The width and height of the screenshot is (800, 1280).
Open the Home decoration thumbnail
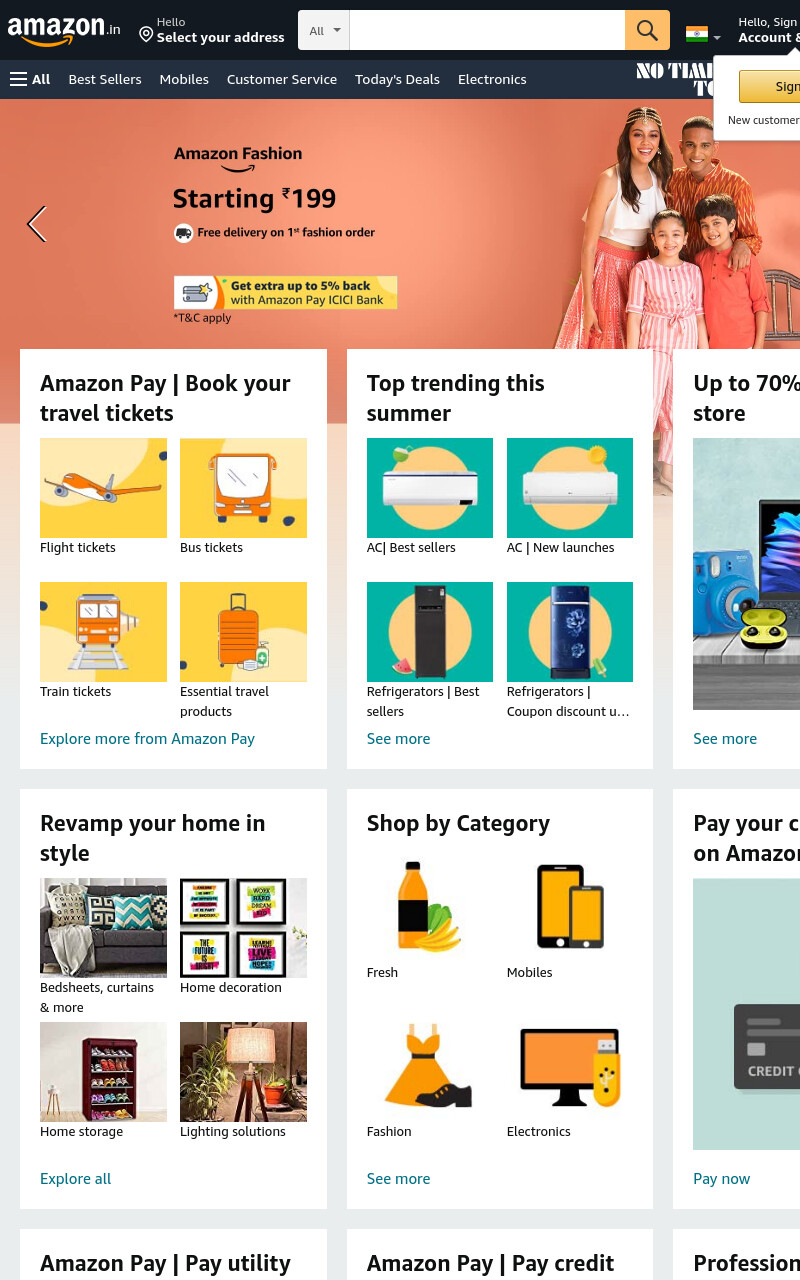[243, 928]
